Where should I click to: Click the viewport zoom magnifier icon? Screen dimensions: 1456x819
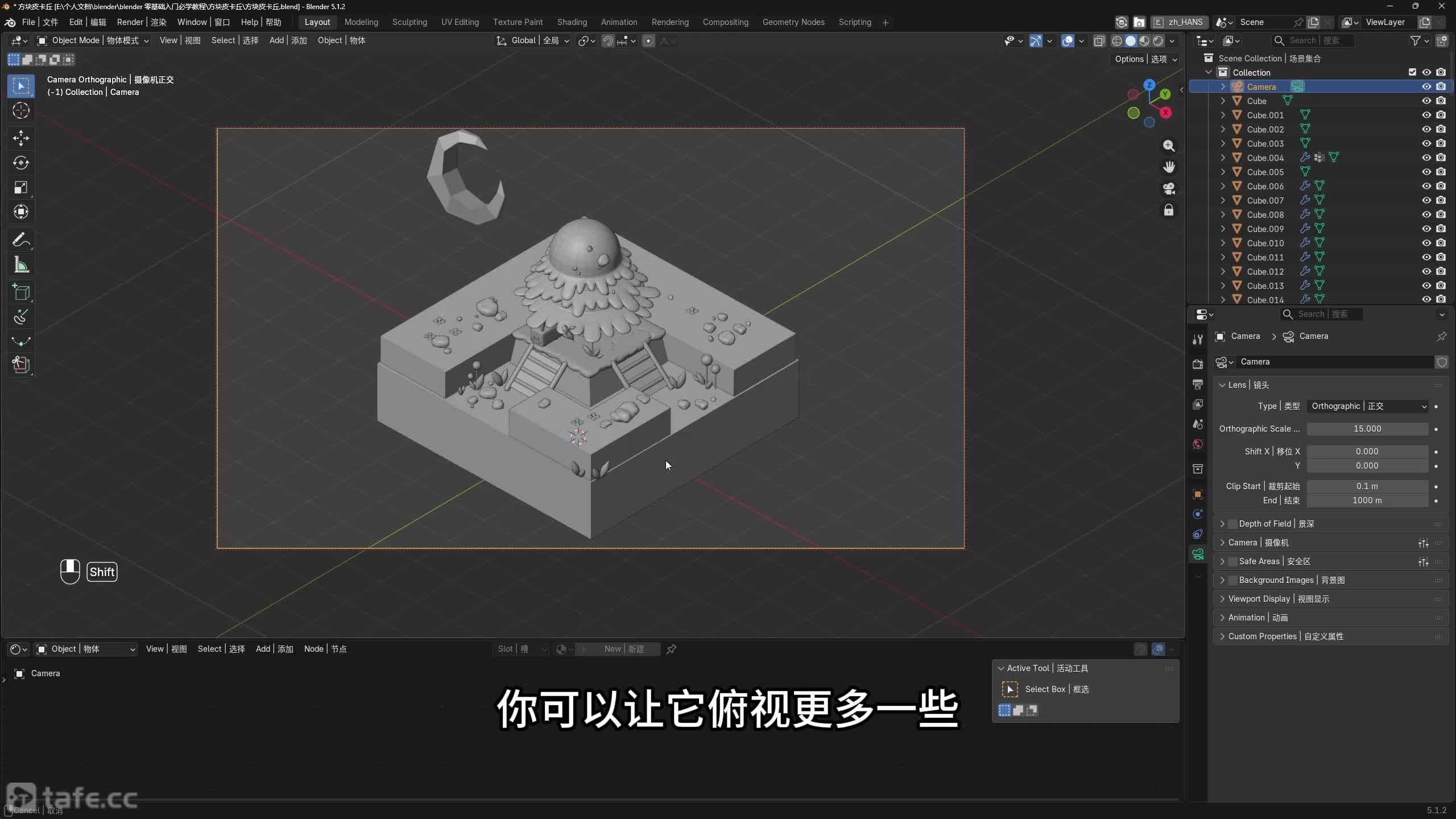(1169, 146)
